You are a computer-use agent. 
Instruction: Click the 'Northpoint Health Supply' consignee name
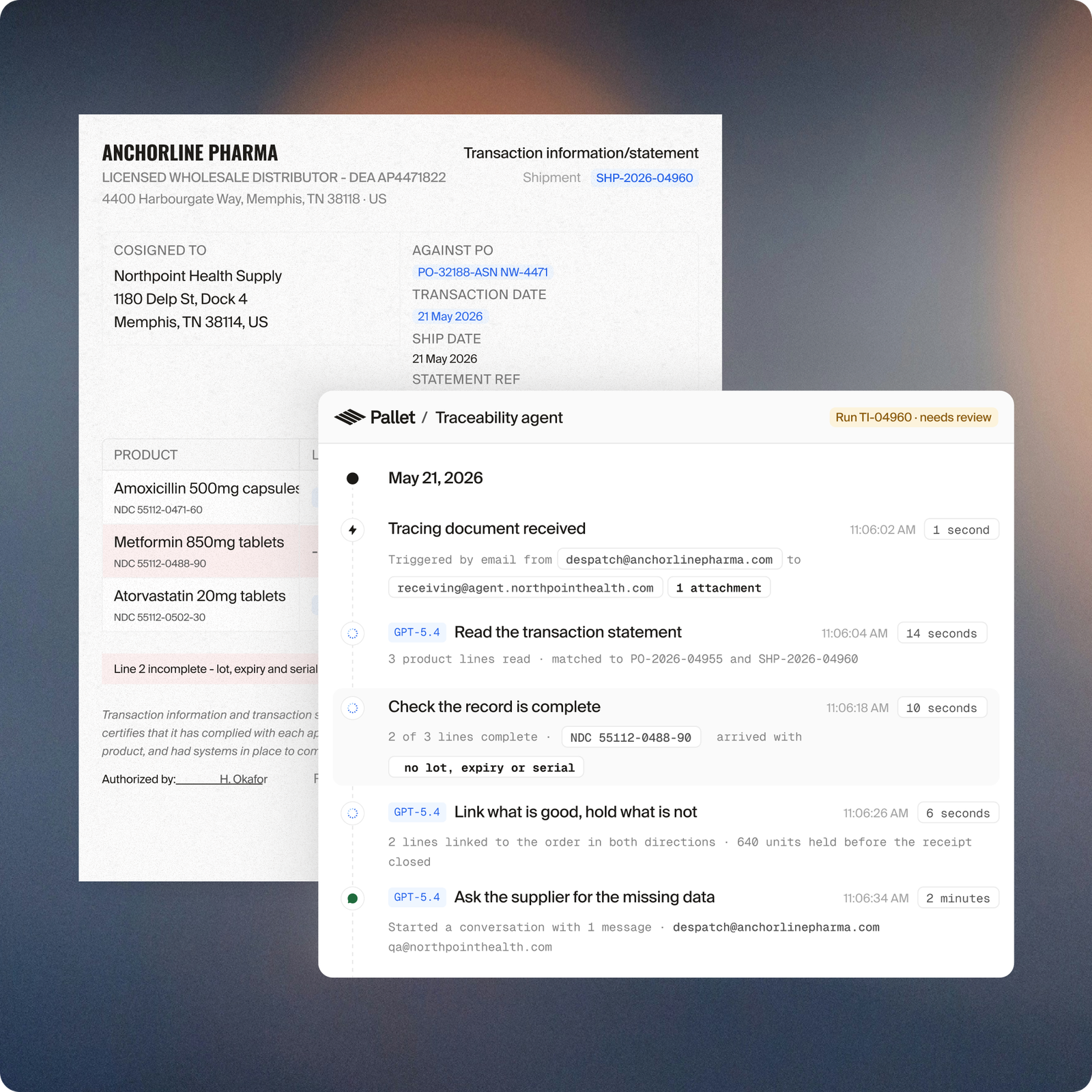coord(198,276)
